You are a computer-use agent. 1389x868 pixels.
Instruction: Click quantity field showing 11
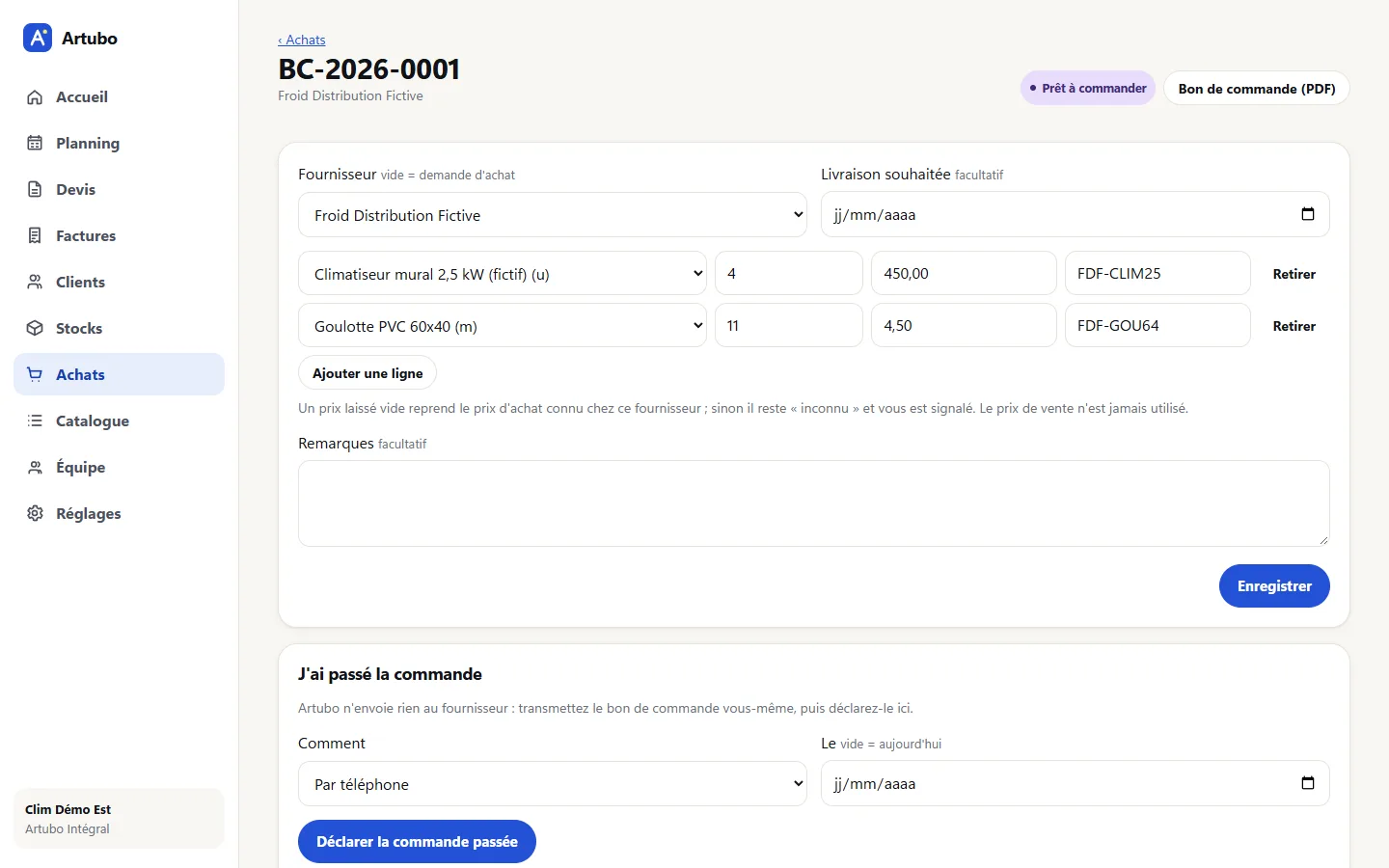tap(789, 325)
